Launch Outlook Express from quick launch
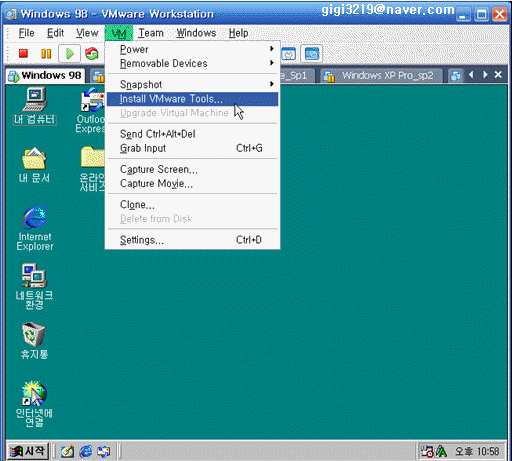Image resolution: width=512 pixels, height=461 pixels. point(103,451)
